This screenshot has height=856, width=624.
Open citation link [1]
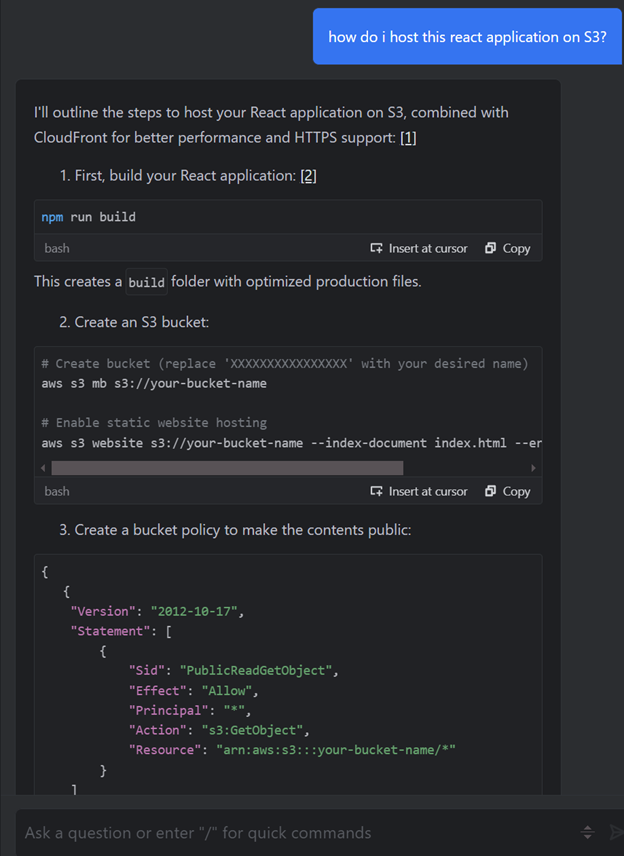pyautogui.click(x=408, y=138)
